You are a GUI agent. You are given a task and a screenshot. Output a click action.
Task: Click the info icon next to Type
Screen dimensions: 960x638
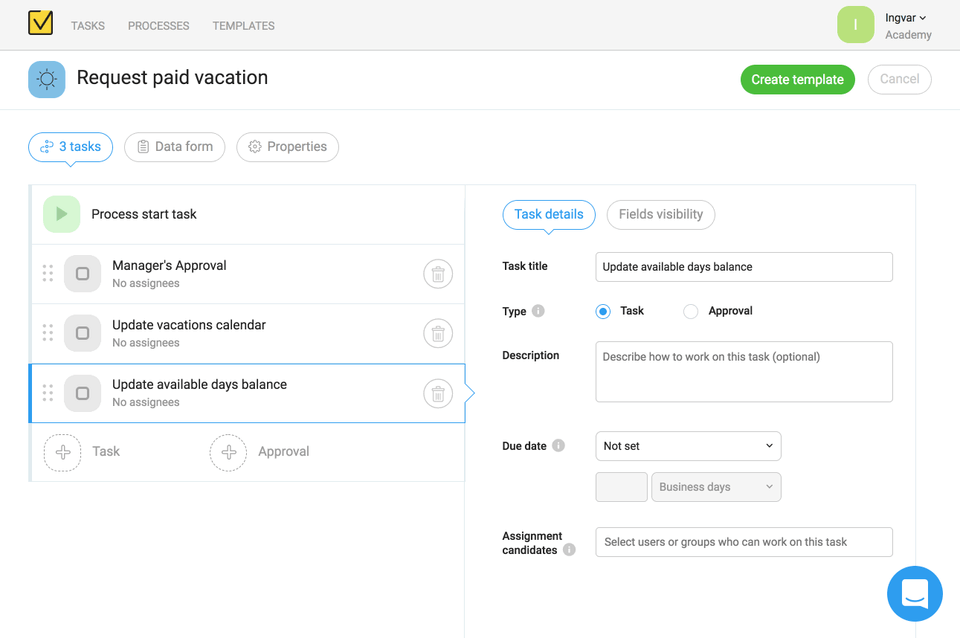[x=538, y=311]
